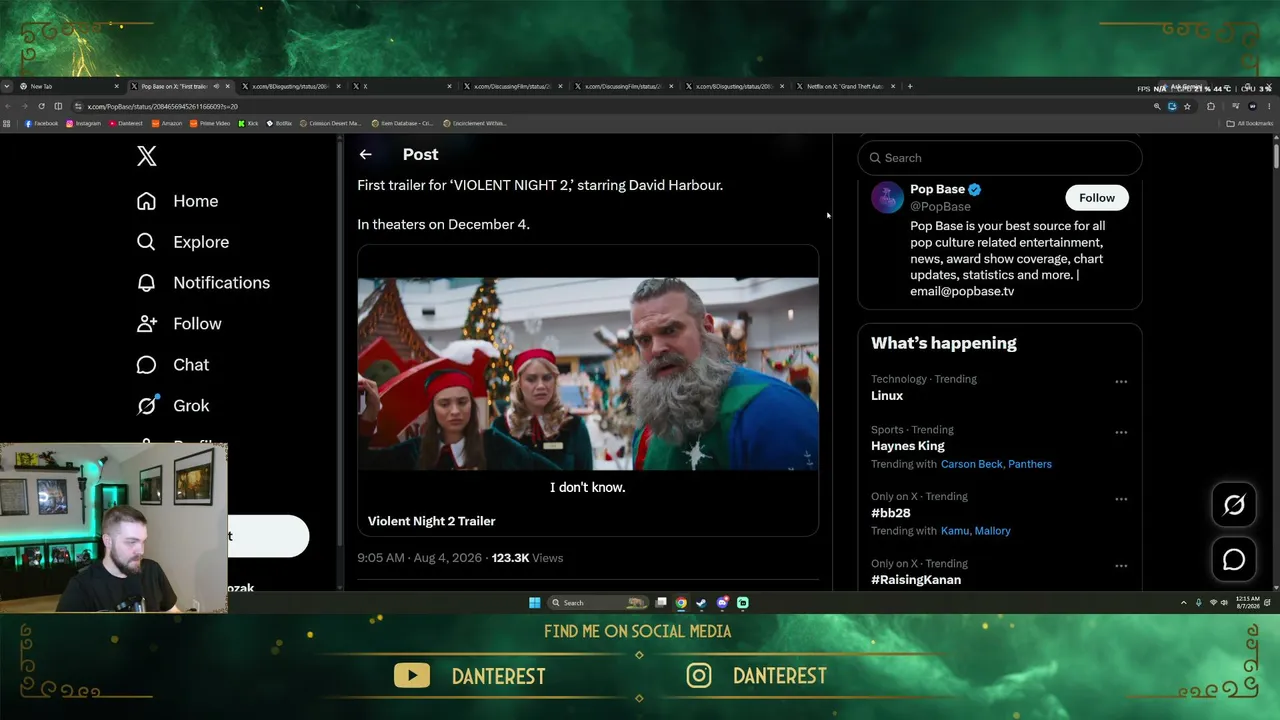Open the Haynes King trending topic
Image resolution: width=1280 pixels, height=720 pixels.
point(908,446)
